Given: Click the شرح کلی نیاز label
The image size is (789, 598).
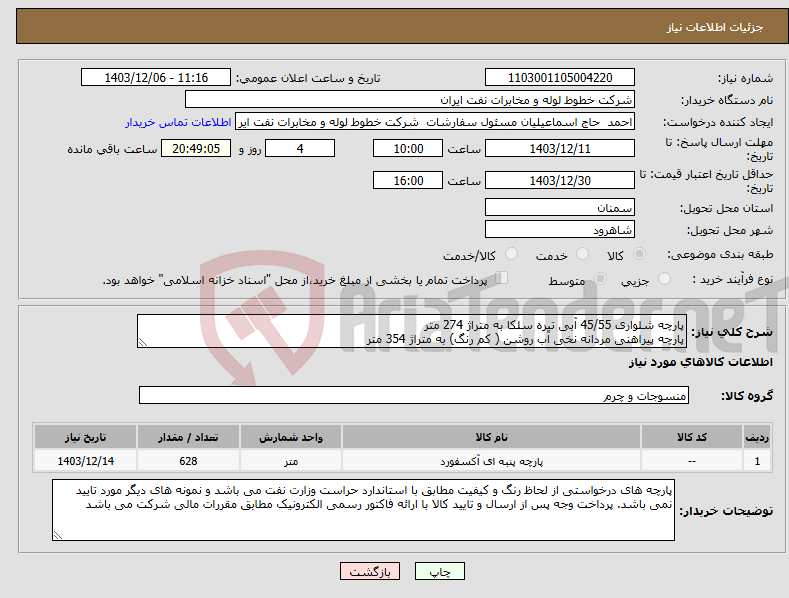Looking at the screenshot, I should 732,332.
